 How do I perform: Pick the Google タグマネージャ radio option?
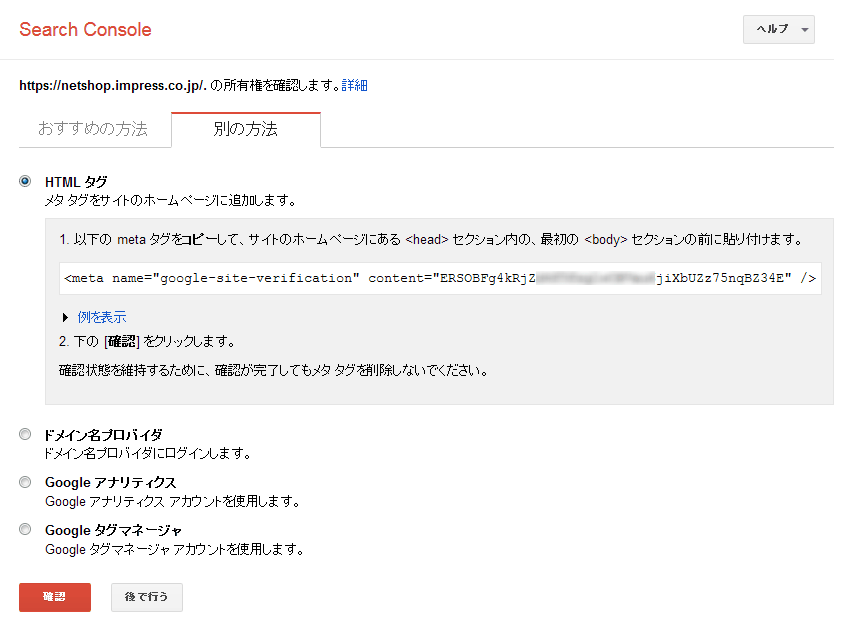25,529
